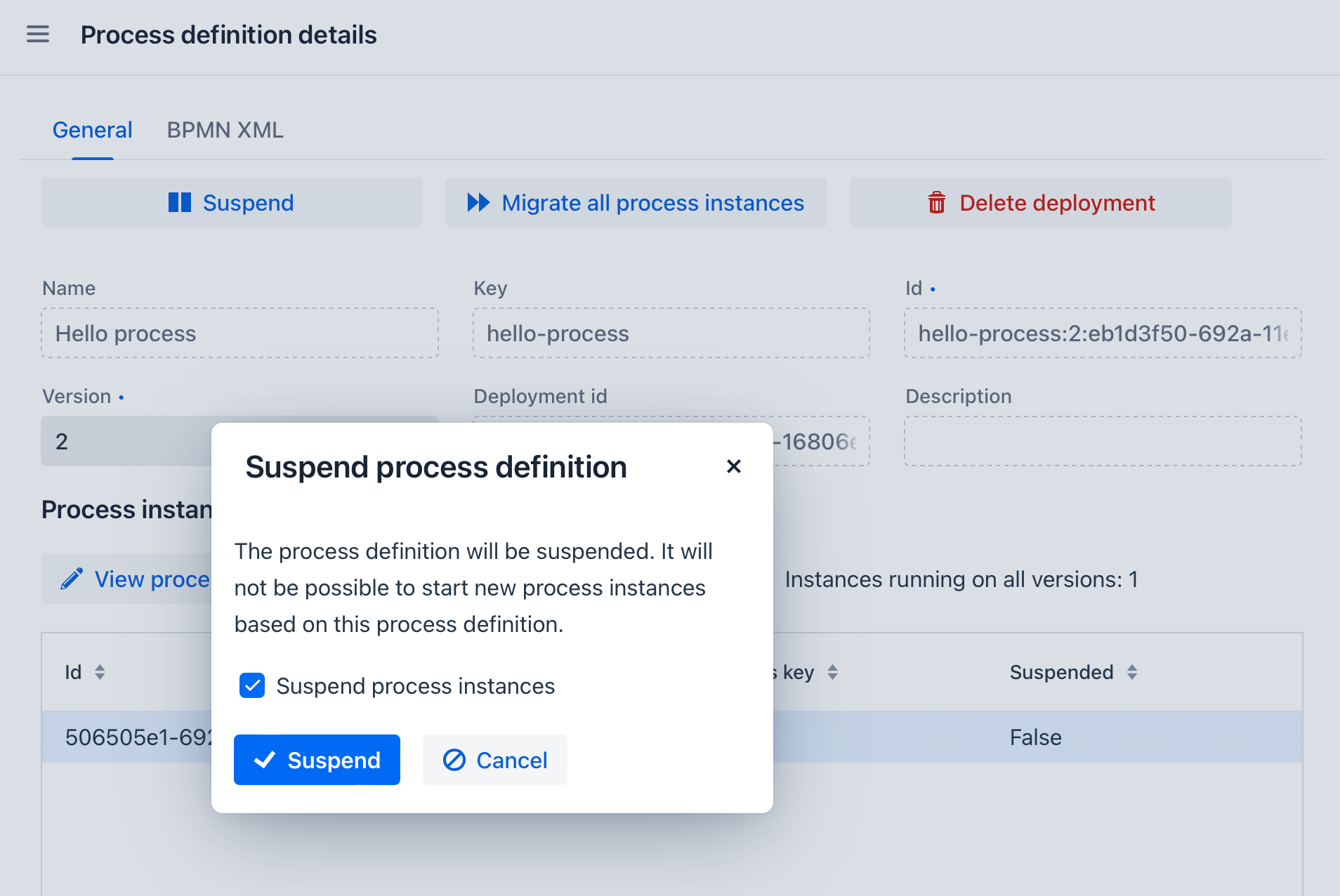The width and height of the screenshot is (1340, 896).
Task: Select the General tab
Action: [92, 130]
